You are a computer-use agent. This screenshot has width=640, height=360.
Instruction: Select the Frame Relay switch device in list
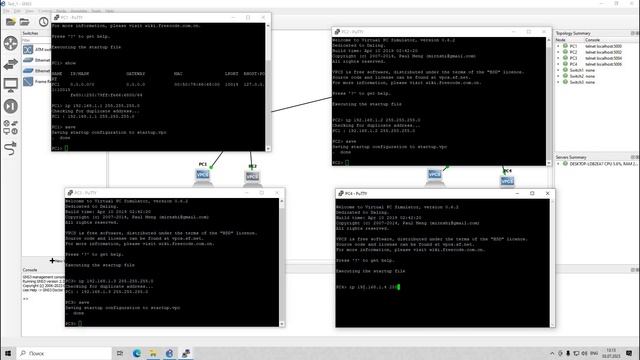tap(28, 82)
